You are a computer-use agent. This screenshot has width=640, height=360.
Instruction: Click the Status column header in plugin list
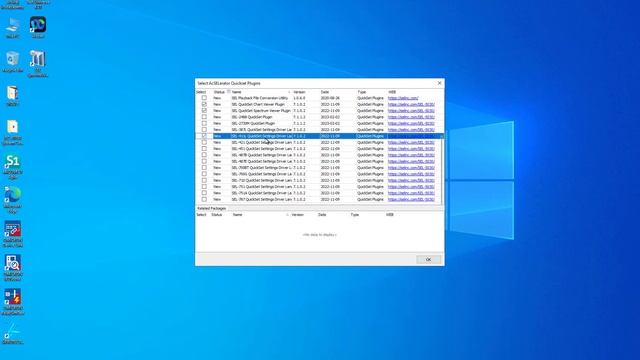point(219,92)
